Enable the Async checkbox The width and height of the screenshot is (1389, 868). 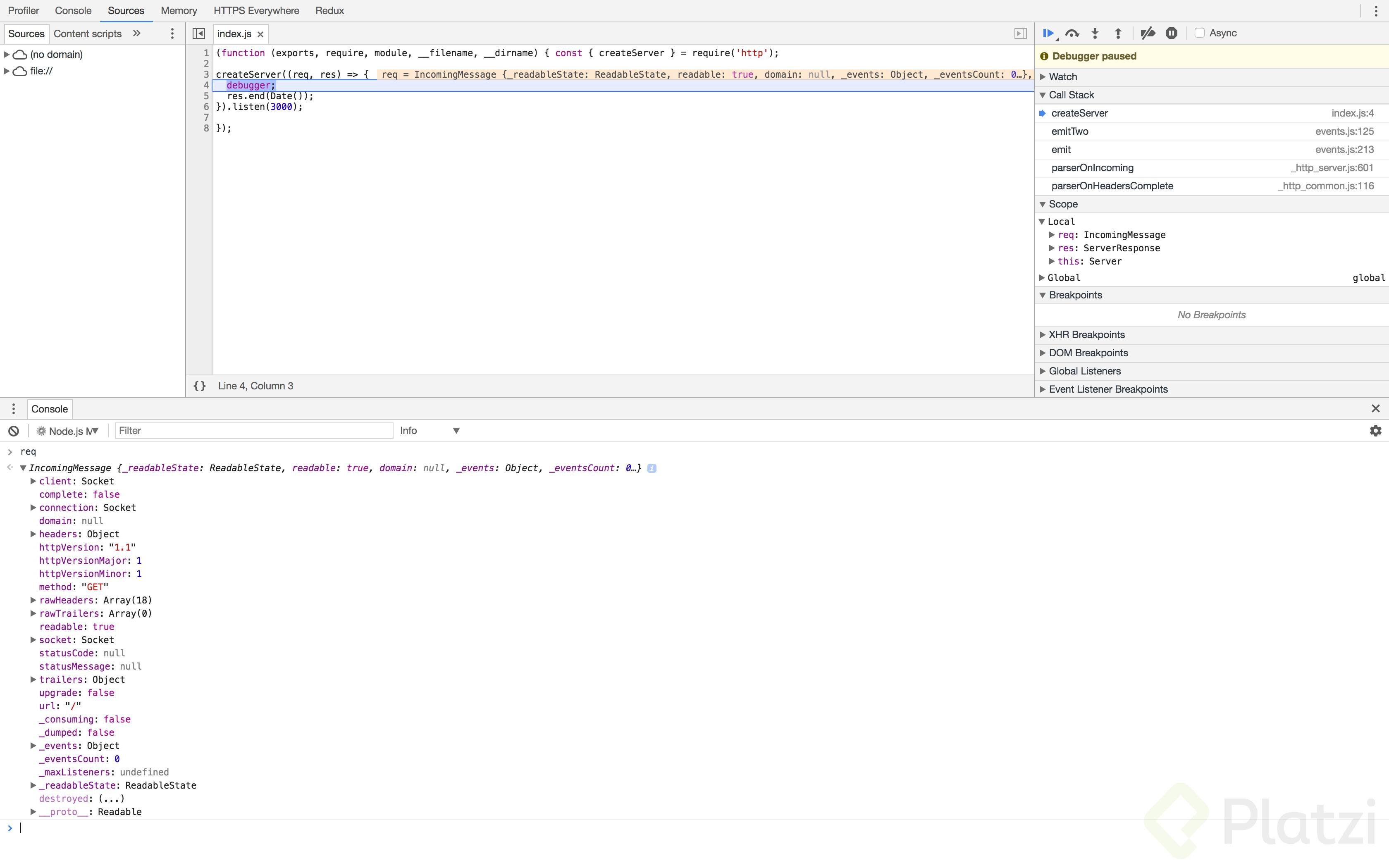pos(1199,33)
